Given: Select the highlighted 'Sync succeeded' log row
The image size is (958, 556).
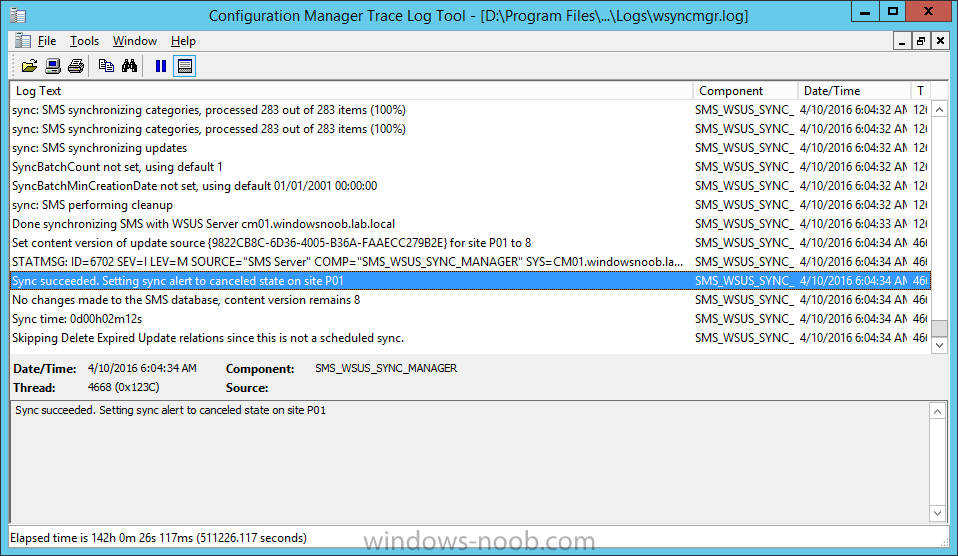Looking at the screenshot, I should (470, 280).
